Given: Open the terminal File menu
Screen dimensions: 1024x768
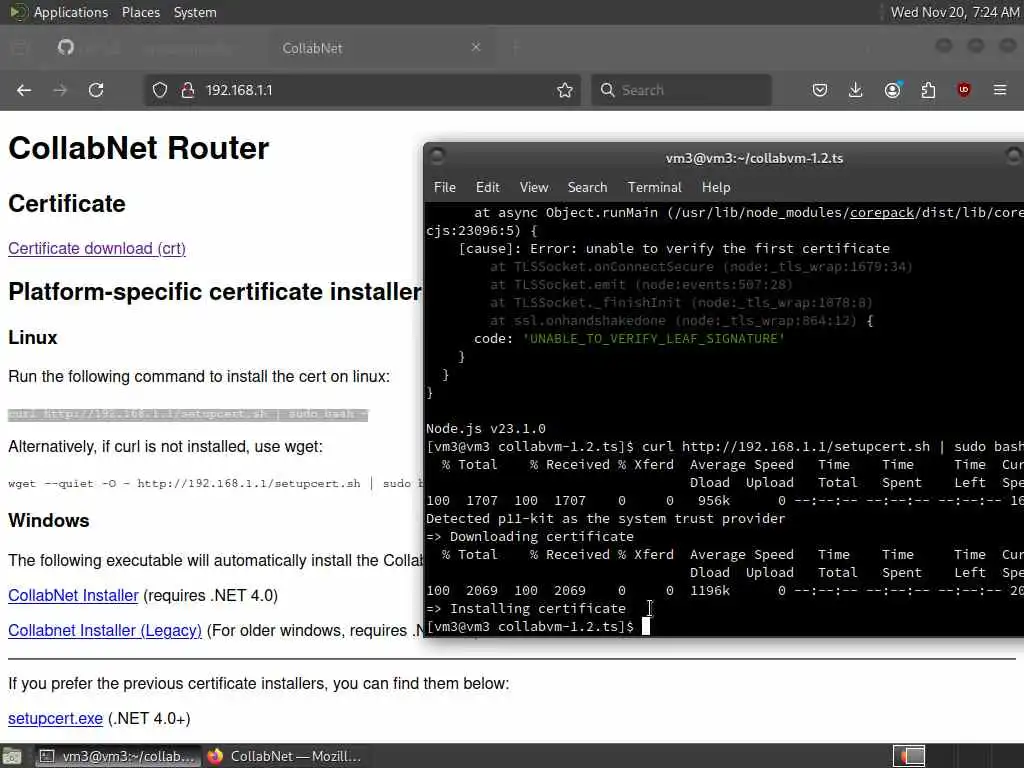Looking at the screenshot, I should click(x=445, y=187).
